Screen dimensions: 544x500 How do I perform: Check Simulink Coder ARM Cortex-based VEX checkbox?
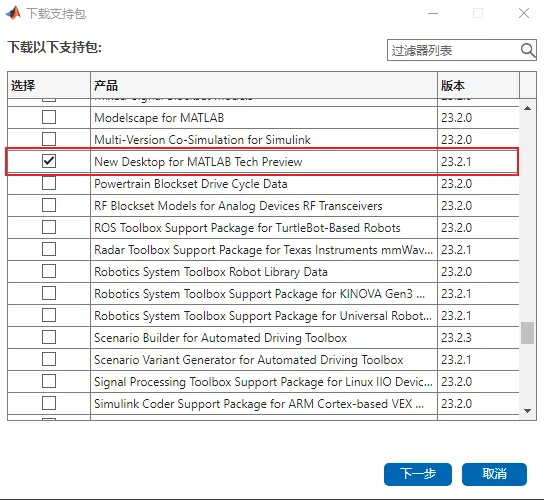pyautogui.click(x=49, y=404)
